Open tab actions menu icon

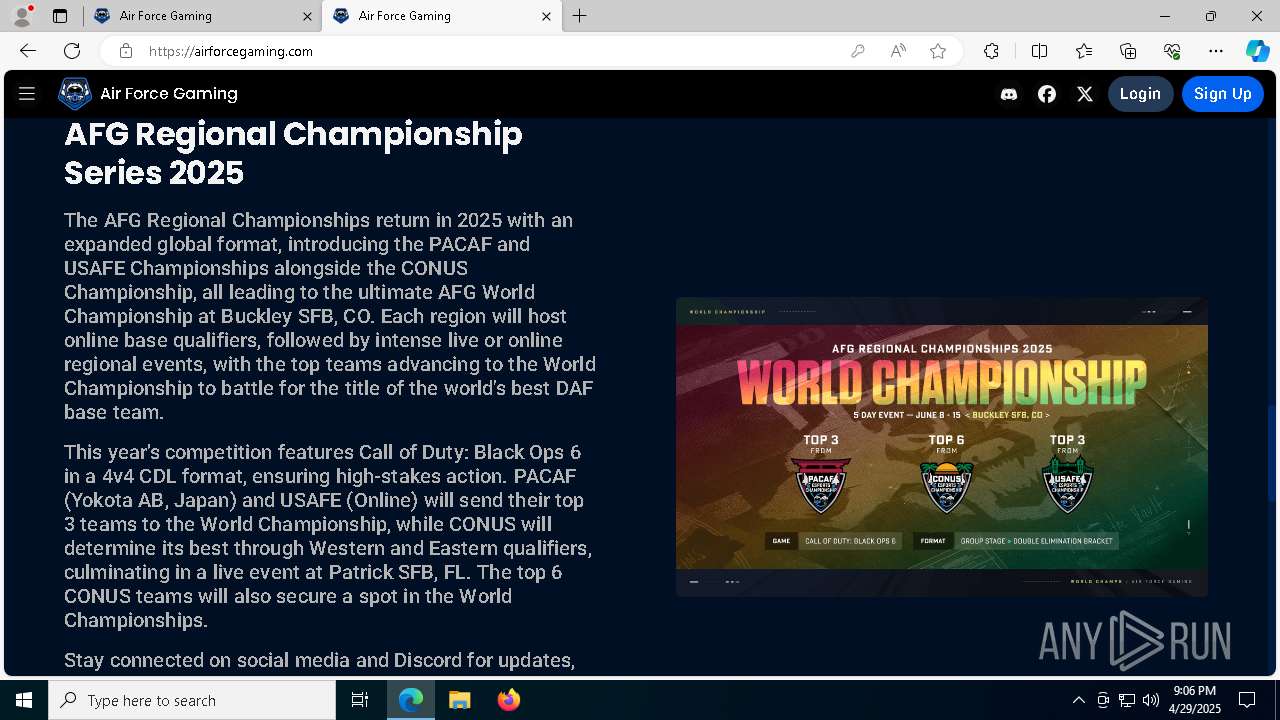click(x=60, y=16)
